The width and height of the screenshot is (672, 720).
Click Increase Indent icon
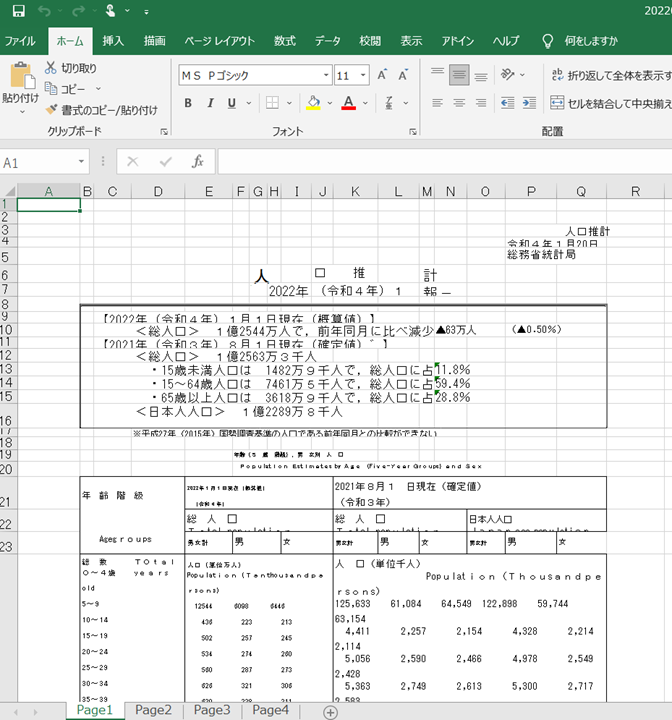click(x=529, y=103)
